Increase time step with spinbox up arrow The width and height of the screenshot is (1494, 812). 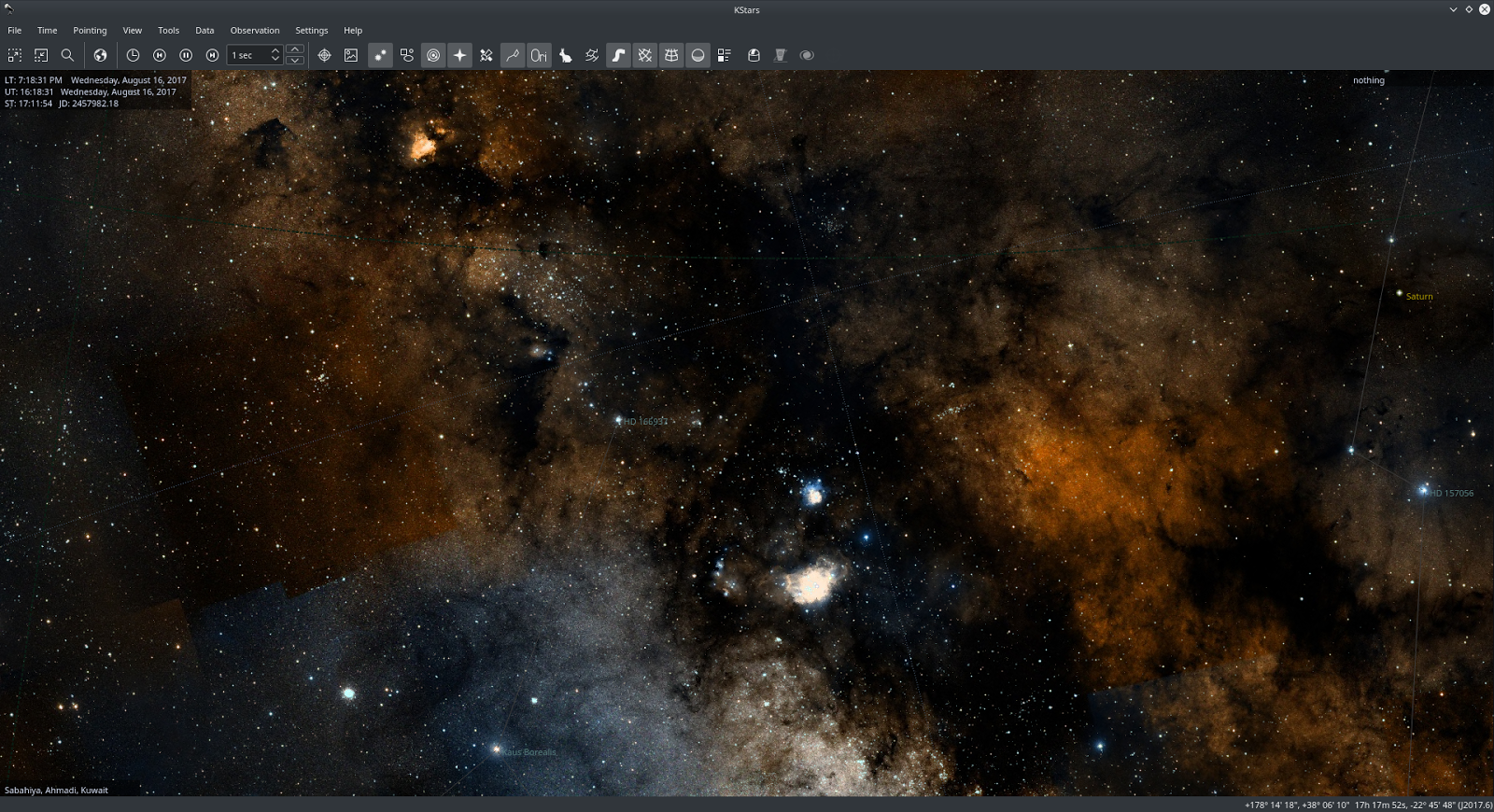[x=275, y=50]
